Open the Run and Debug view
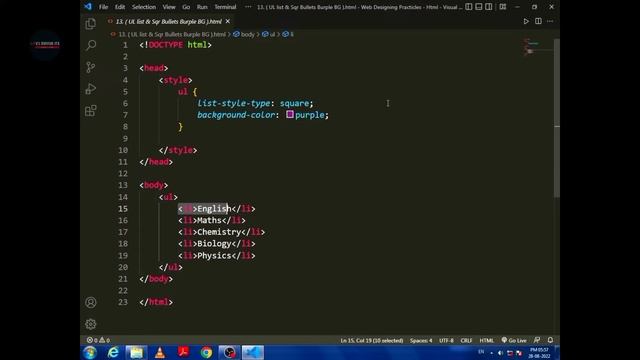This screenshot has width=640, height=360. [91, 89]
